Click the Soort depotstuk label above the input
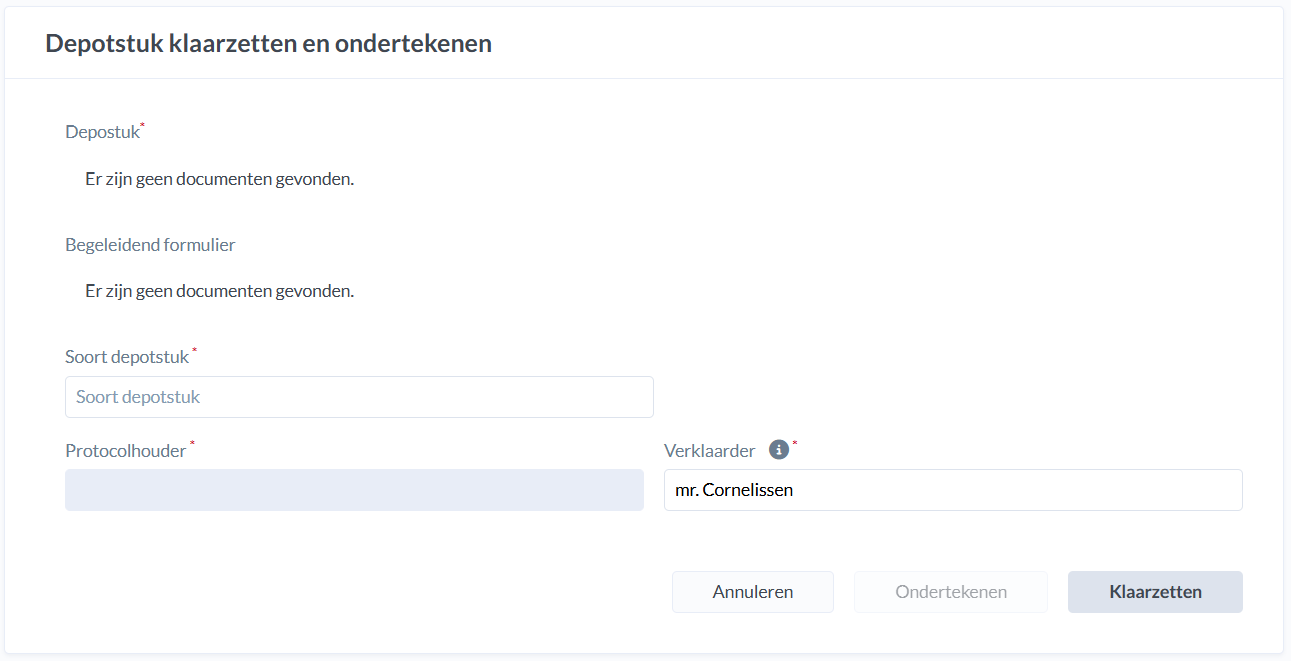The width and height of the screenshot is (1291, 661). pyautogui.click(x=127, y=357)
